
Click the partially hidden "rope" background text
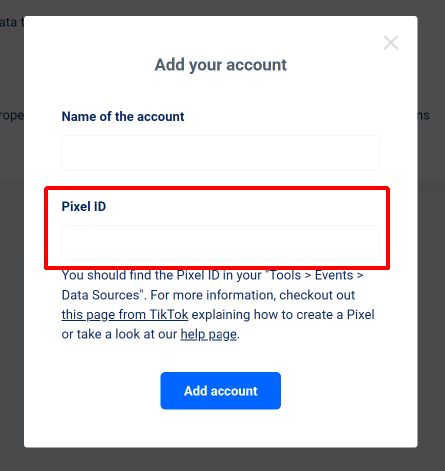tap(12, 116)
